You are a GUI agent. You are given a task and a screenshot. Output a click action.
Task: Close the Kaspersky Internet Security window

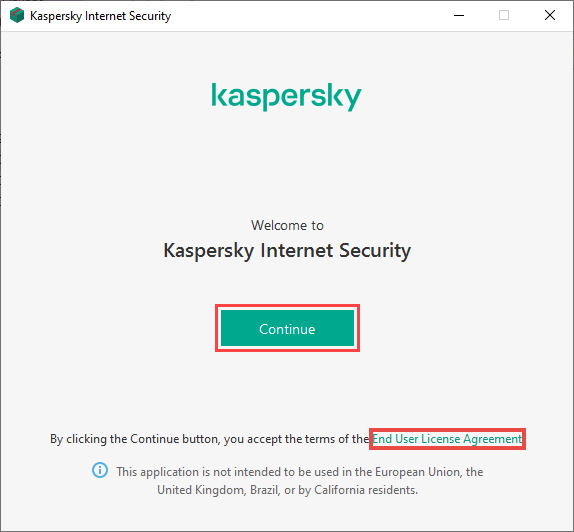pos(549,15)
